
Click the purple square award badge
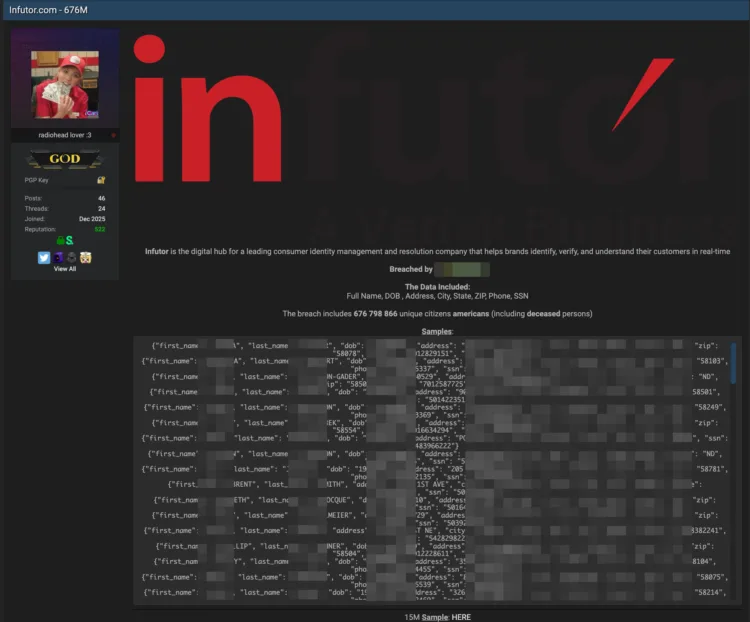click(58, 257)
